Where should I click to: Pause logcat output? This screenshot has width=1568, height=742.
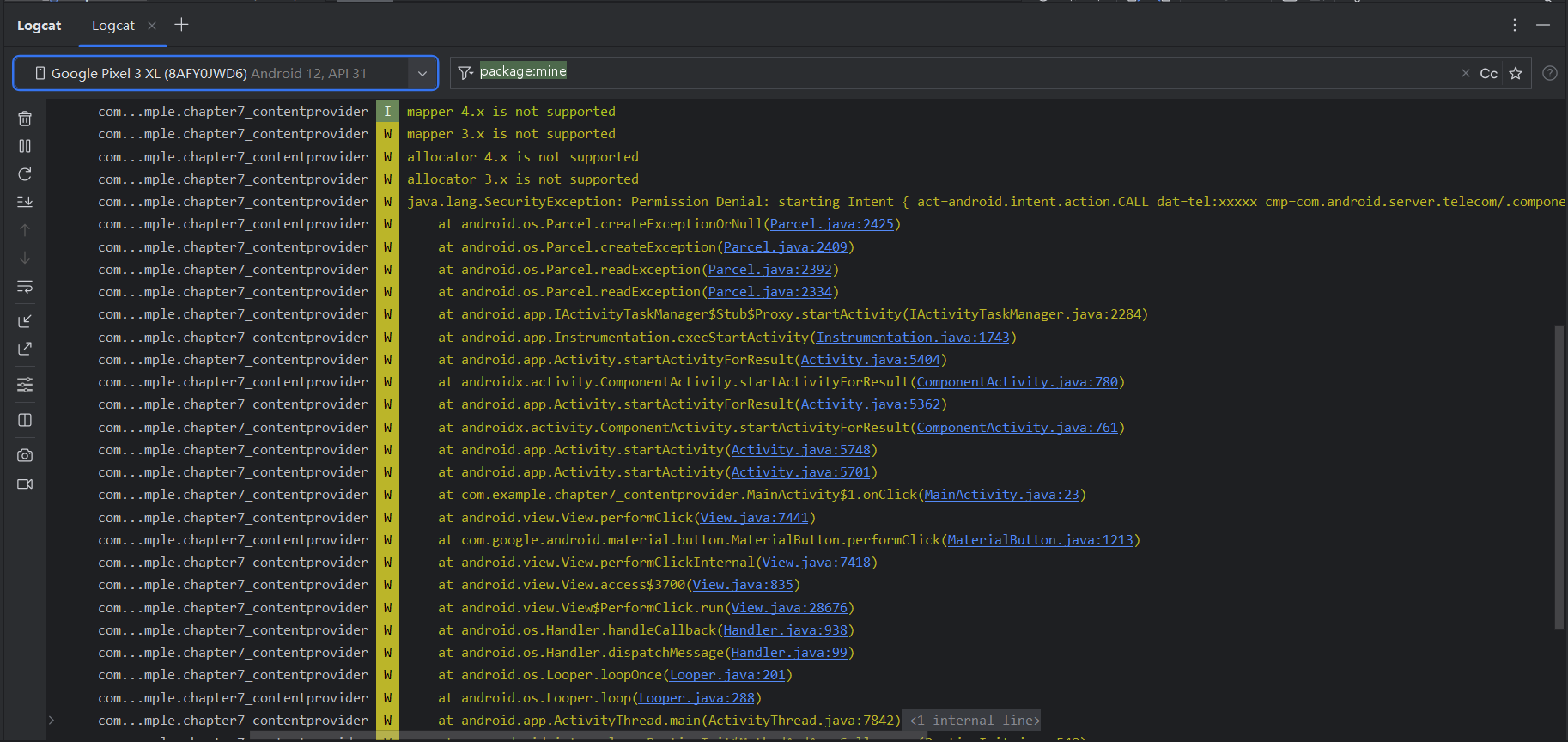[x=25, y=147]
